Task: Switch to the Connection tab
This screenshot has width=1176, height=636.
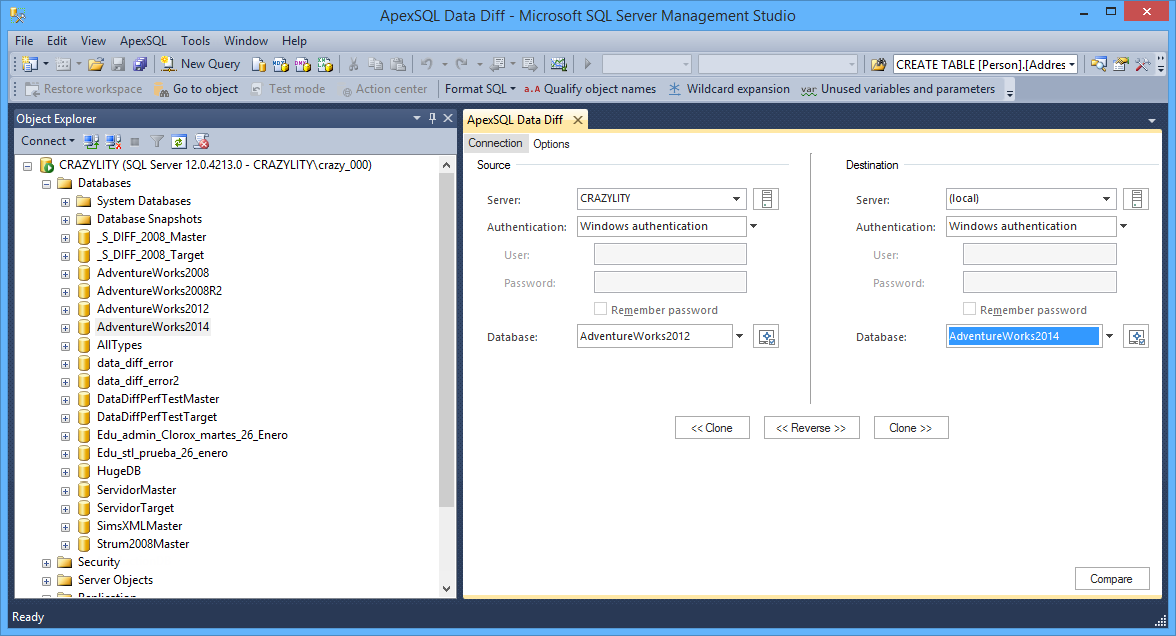Action: pyautogui.click(x=495, y=143)
